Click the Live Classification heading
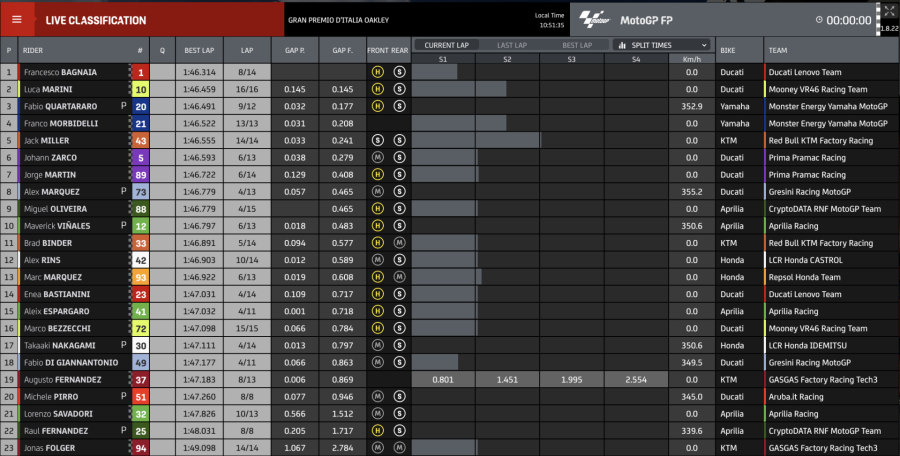900x456 pixels. (x=96, y=20)
